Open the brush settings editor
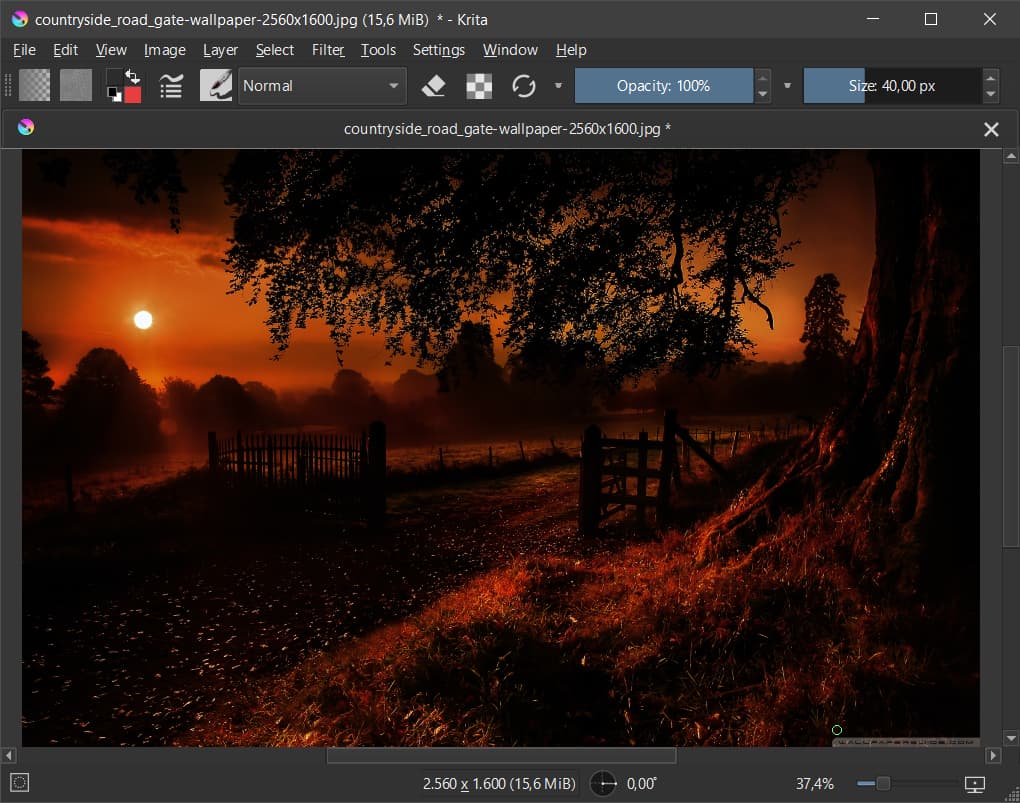 pos(171,86)
